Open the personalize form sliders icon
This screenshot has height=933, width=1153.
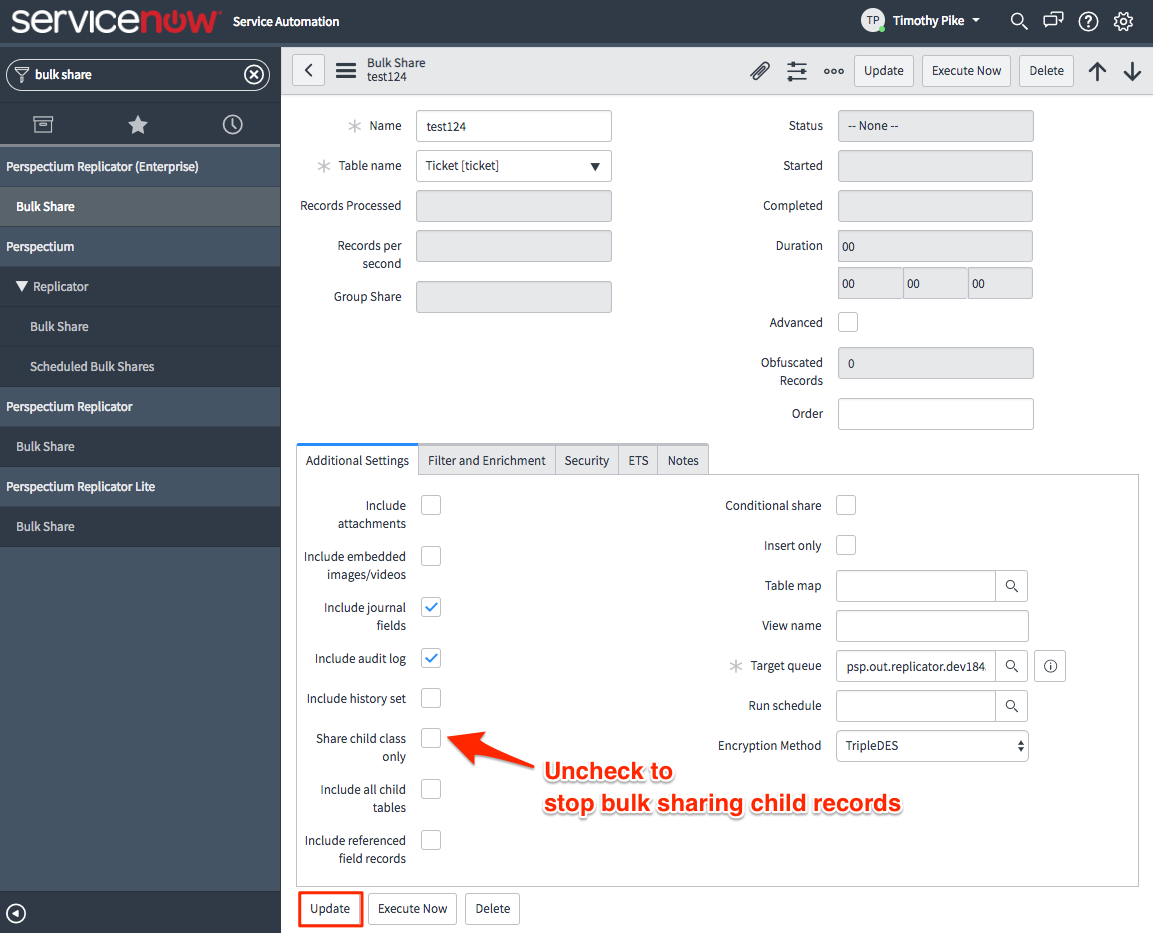pyautogui.click(x=796, y=71)
